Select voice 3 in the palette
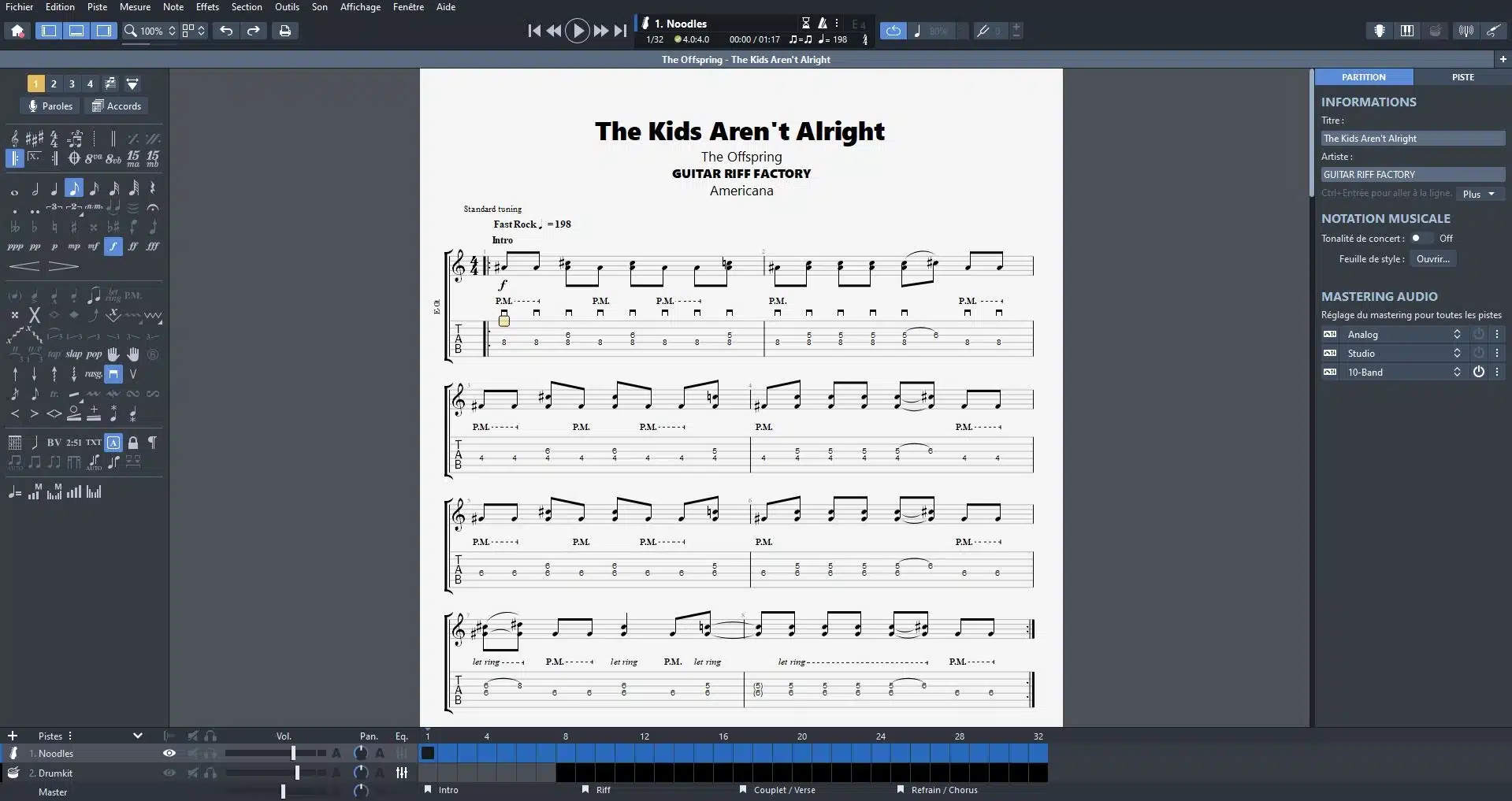Screen dimensions: 1512x801 point(72,83)
